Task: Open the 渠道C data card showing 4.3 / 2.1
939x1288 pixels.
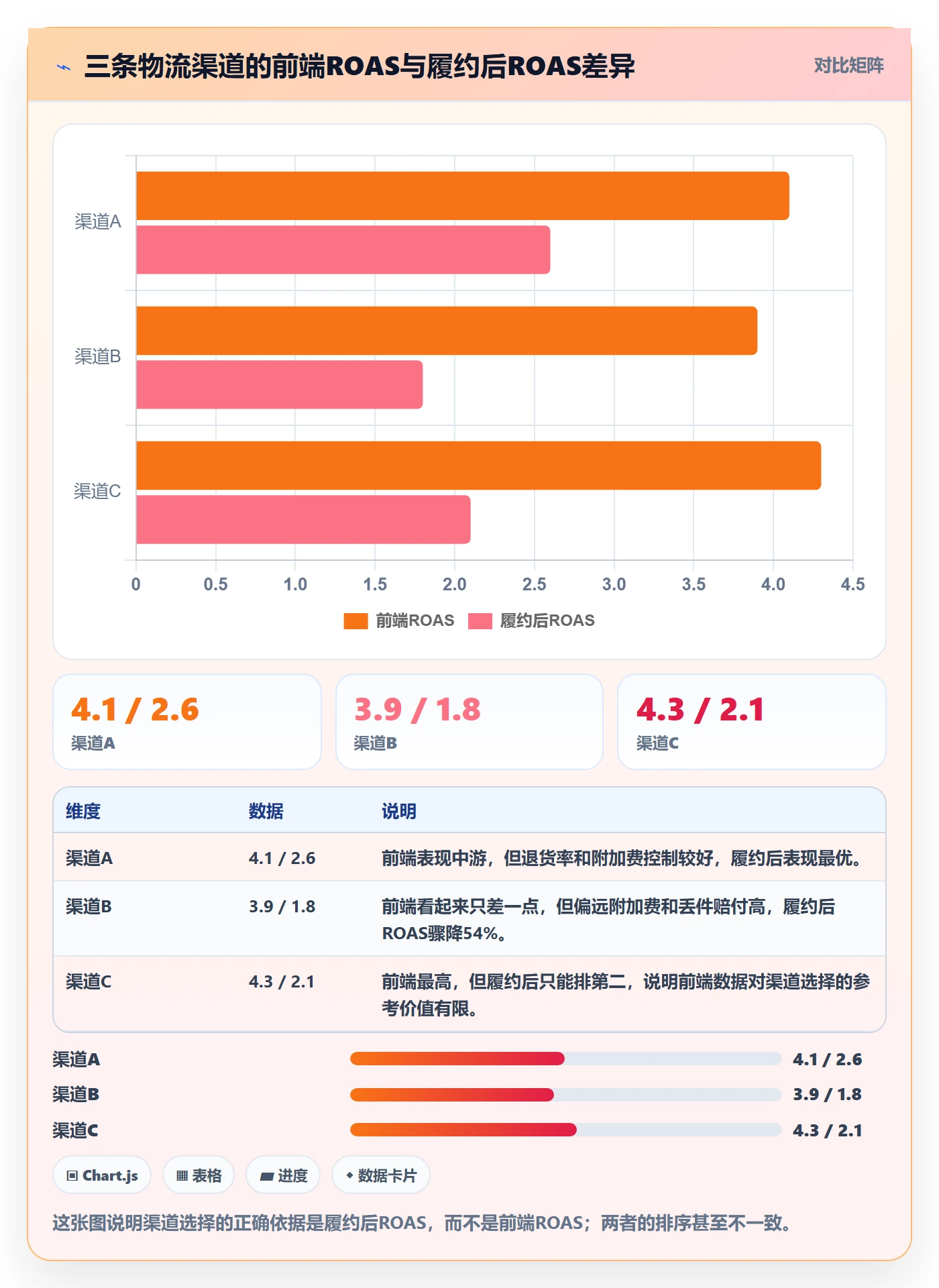Action: pos(752,722)
